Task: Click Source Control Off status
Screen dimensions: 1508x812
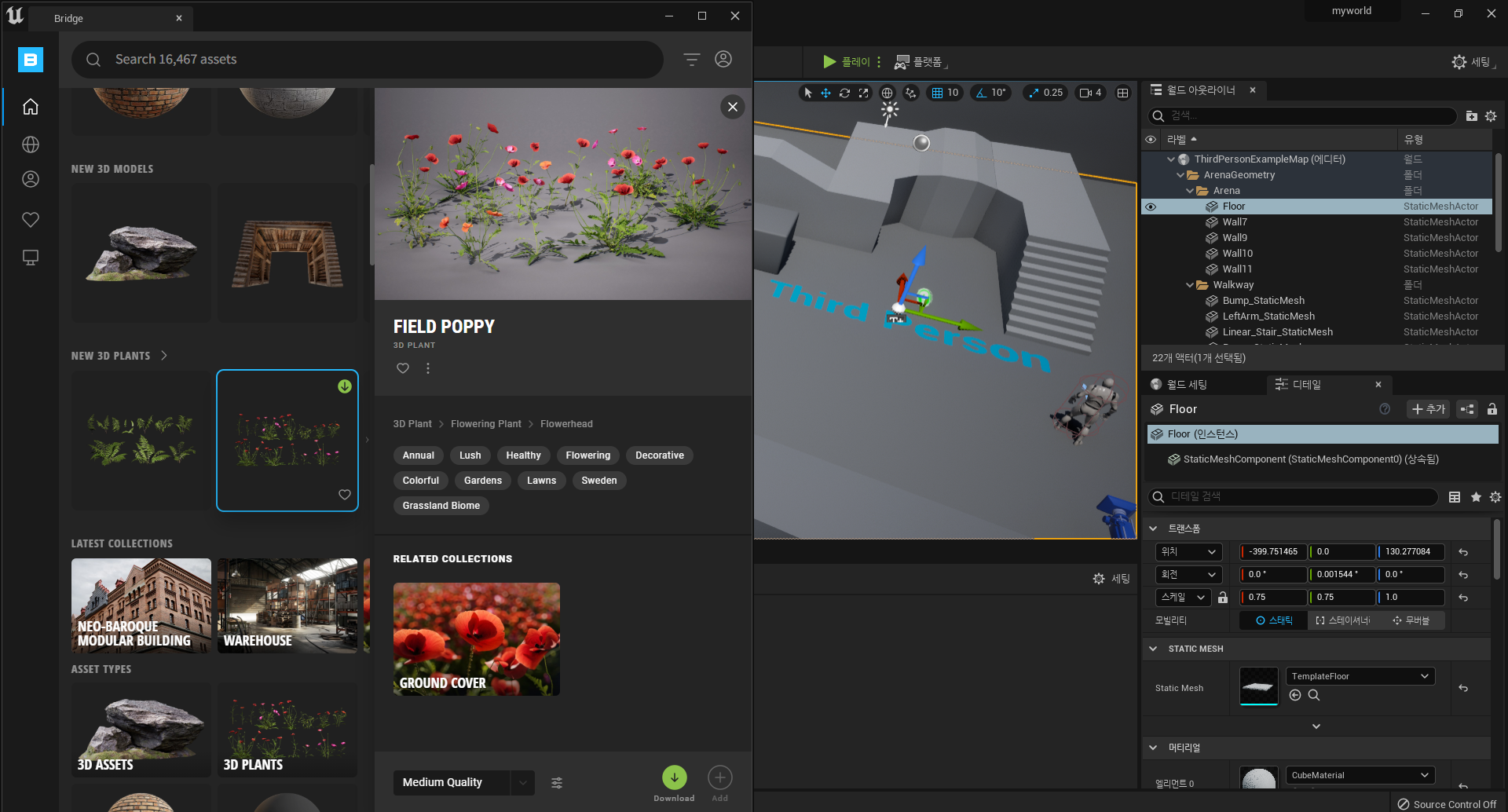Action: click(x=1447, y=804)
